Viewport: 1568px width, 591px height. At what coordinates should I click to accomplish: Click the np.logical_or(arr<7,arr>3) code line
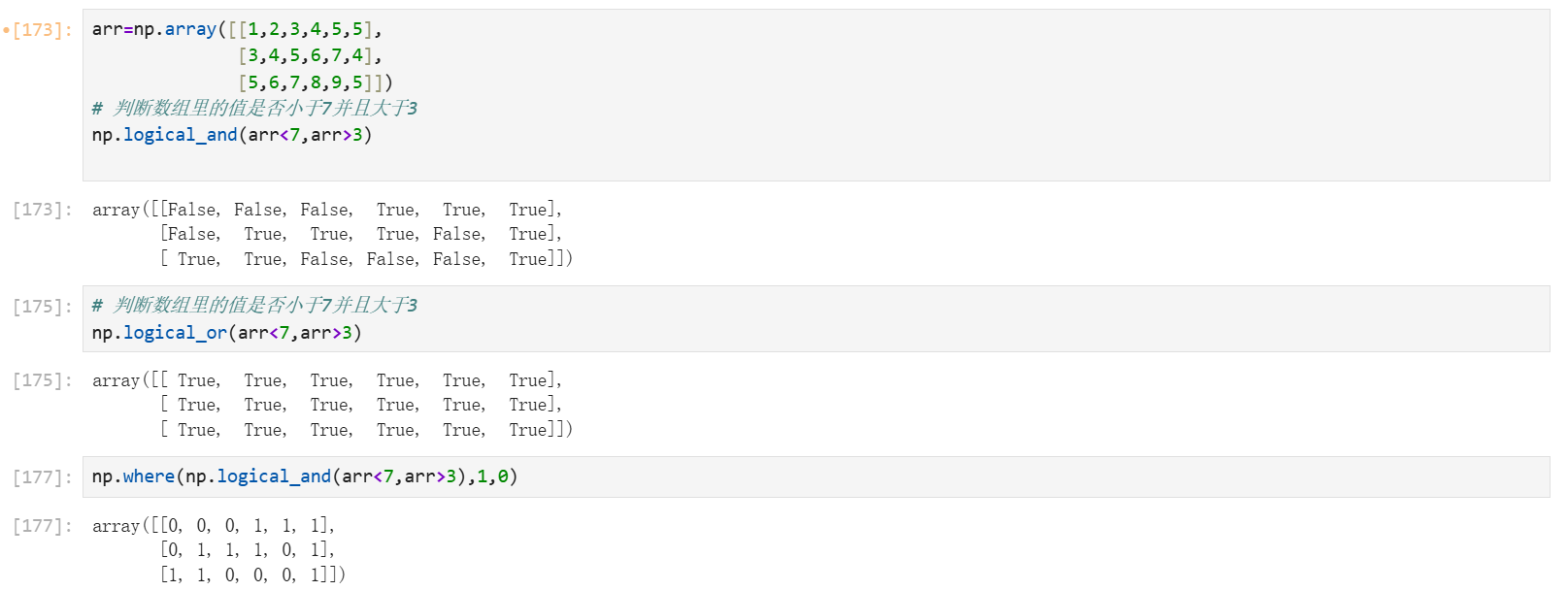pos(226,333)
